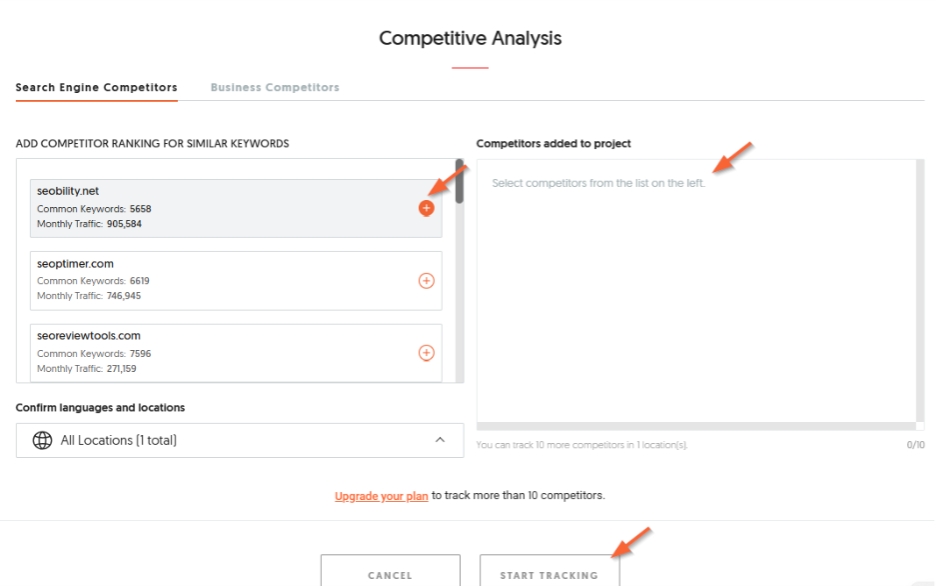Screen dimensions: 936x586
Task: Add seoptimer.com using the plus icon
Action: click(x=426, y=280)
